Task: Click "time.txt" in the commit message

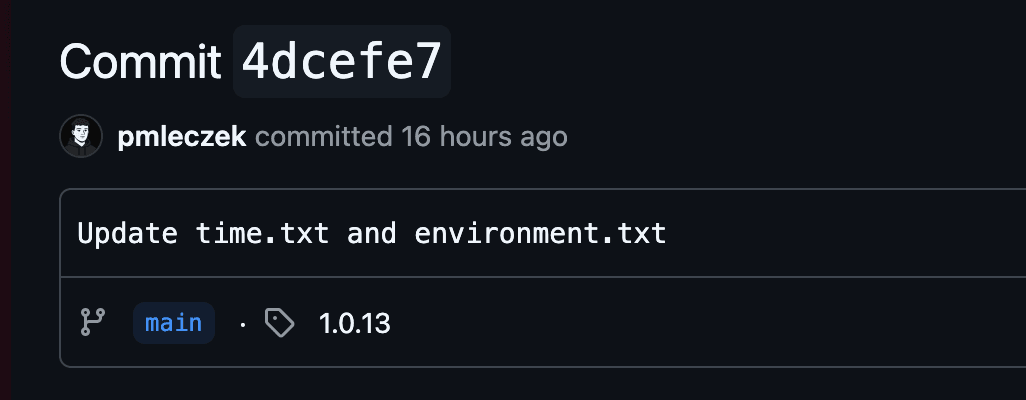Action: [261, 234]
